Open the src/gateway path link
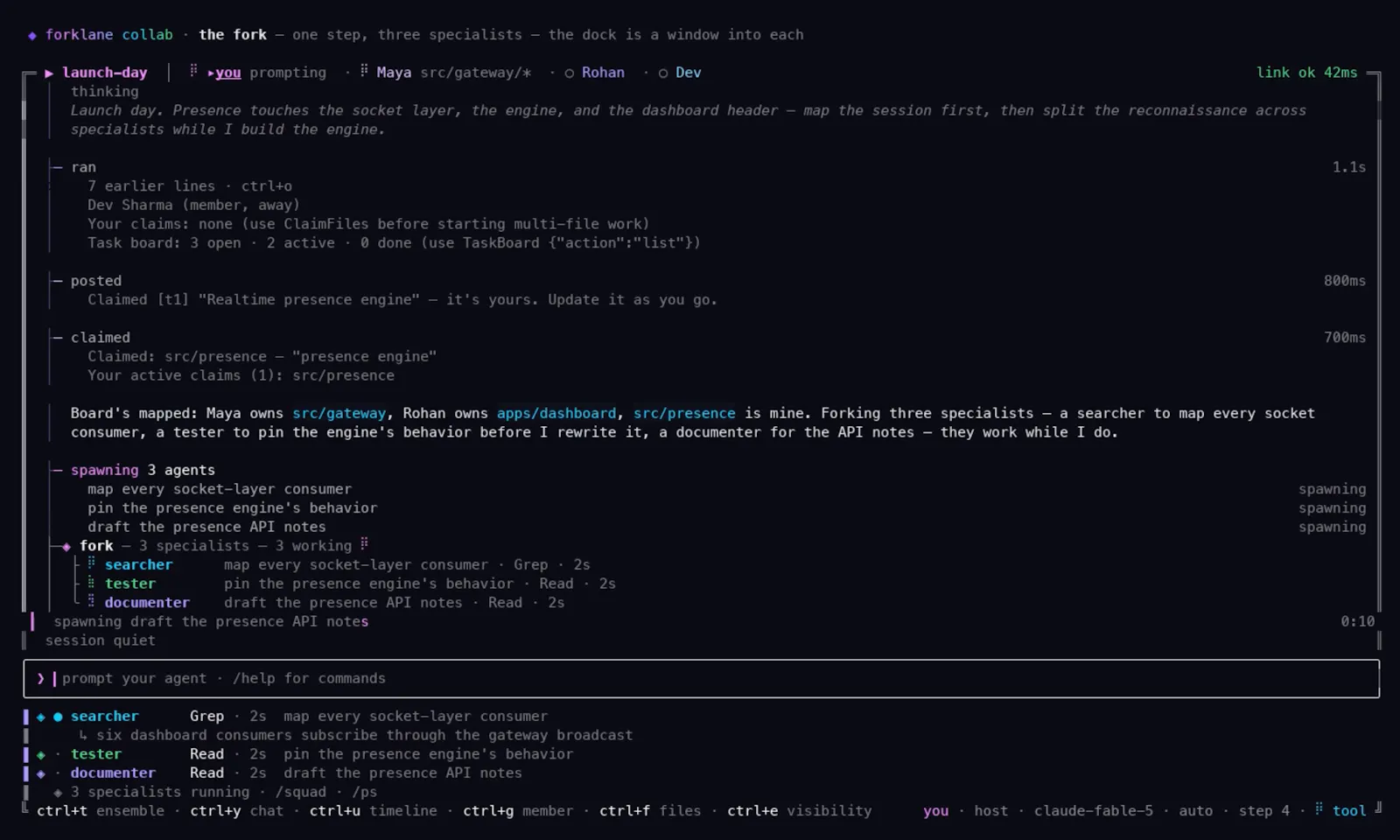The image size is (1400, 840). 339,413
